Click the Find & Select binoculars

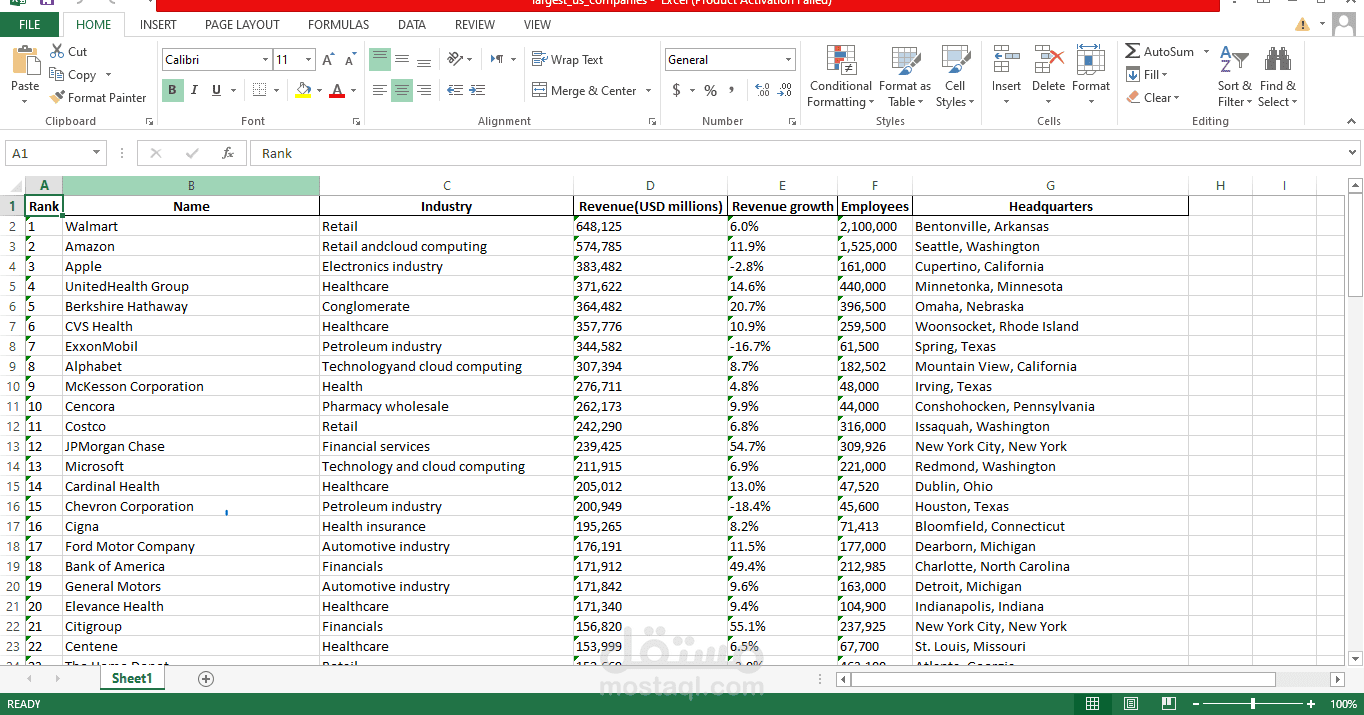pos(1277,76)
